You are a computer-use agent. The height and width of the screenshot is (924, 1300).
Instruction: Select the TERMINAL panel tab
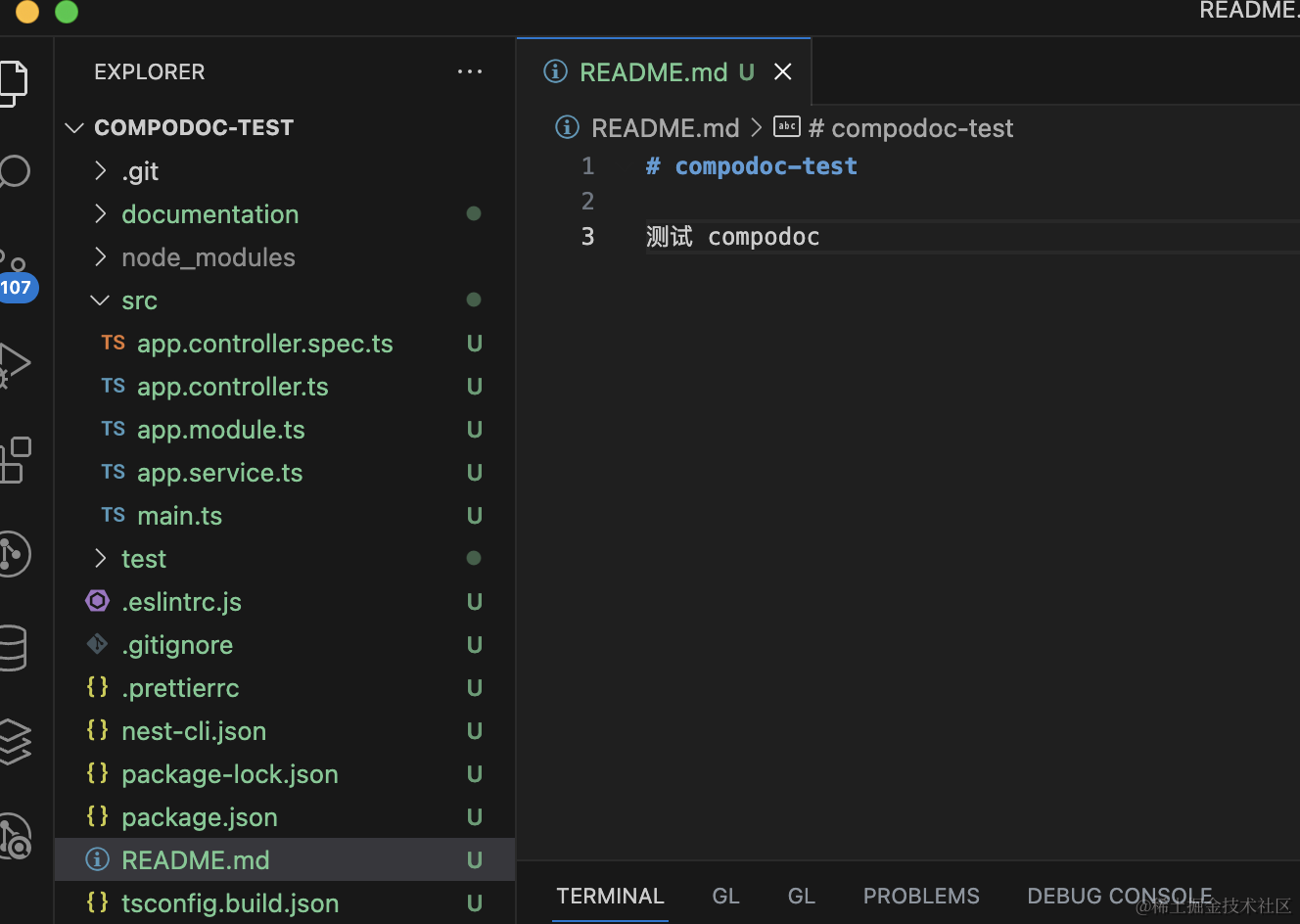click(610, 896)
